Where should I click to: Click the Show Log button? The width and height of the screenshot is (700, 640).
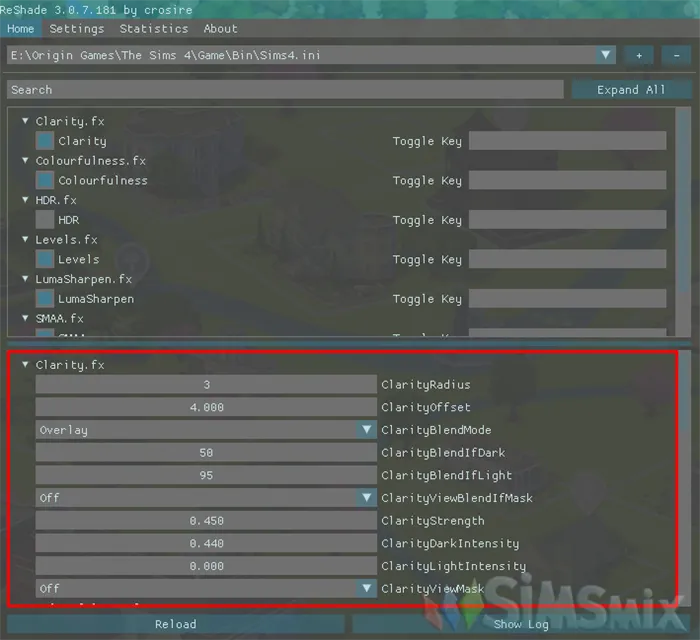coord(521,624)
